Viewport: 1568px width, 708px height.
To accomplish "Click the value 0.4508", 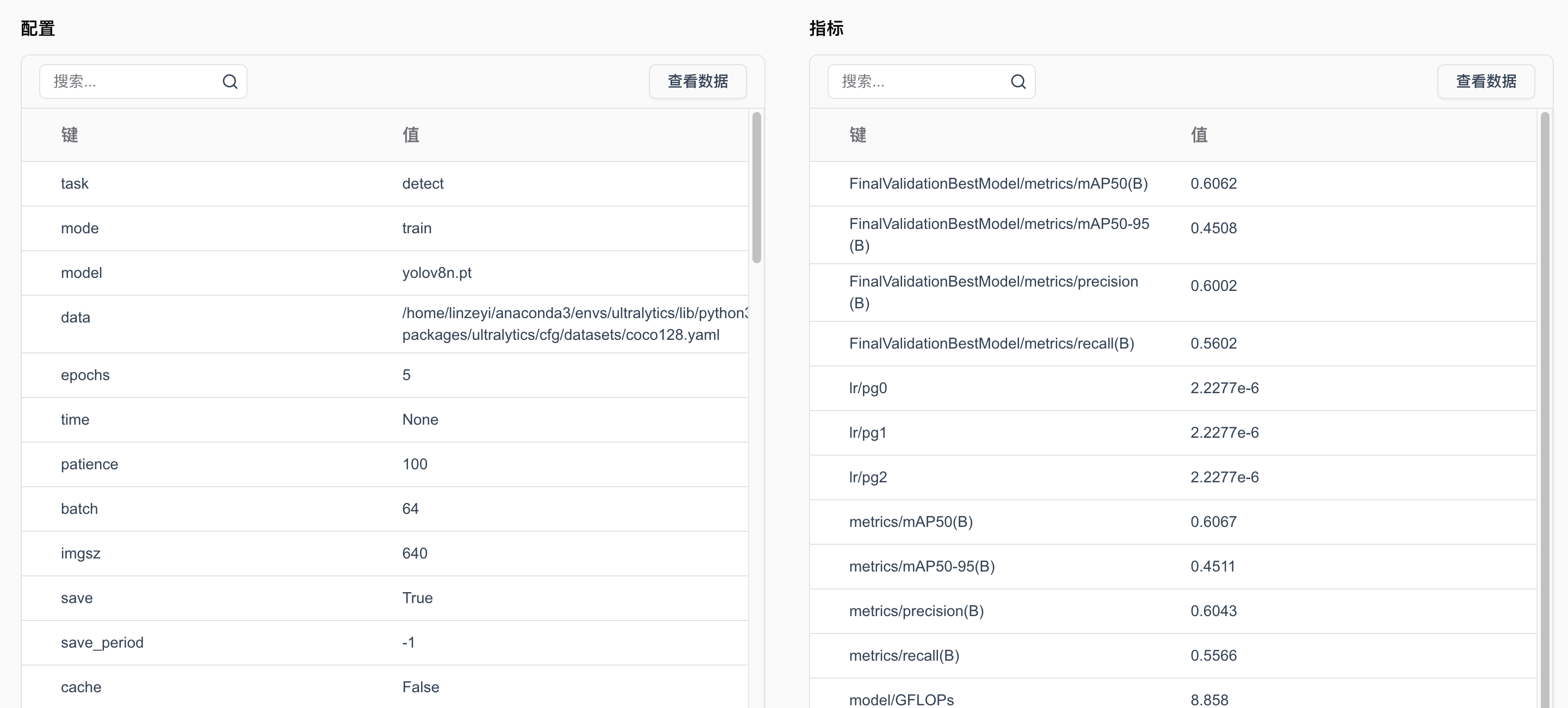I will click(x=1213, y=228).
